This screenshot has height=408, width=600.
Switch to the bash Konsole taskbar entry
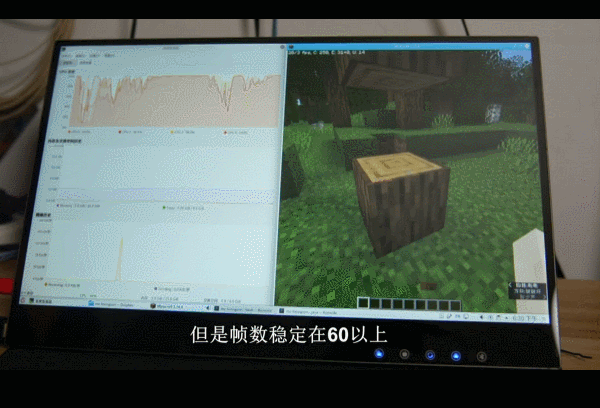point(243,309)
